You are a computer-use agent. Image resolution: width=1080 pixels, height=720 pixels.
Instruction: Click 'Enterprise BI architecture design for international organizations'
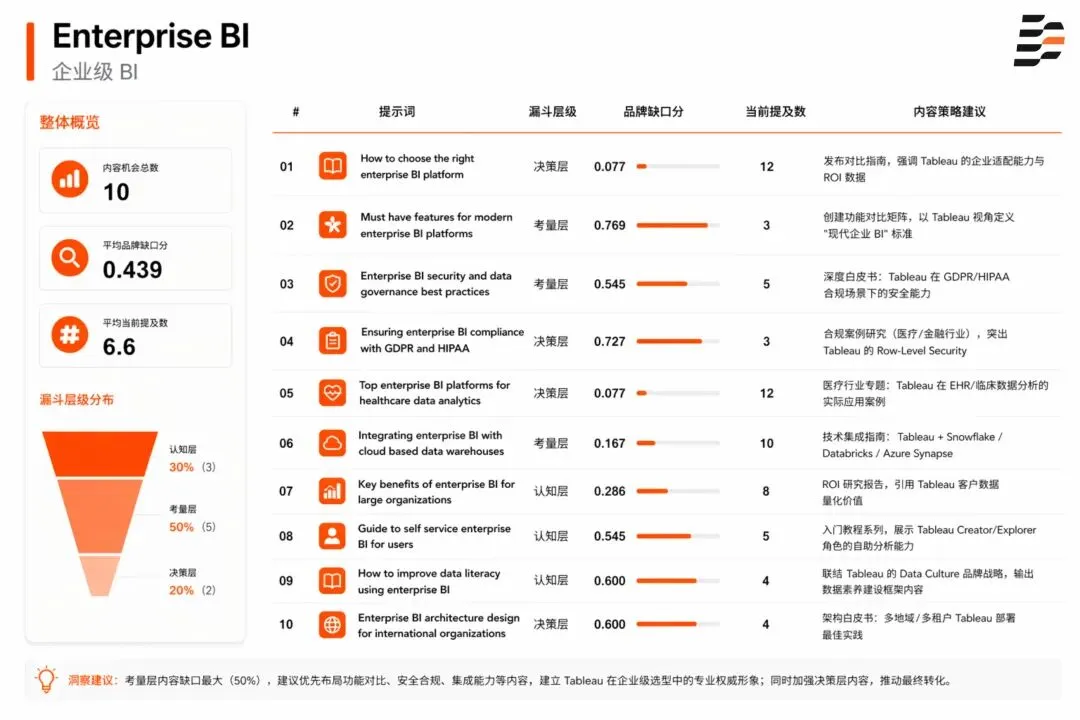[438, 625]
